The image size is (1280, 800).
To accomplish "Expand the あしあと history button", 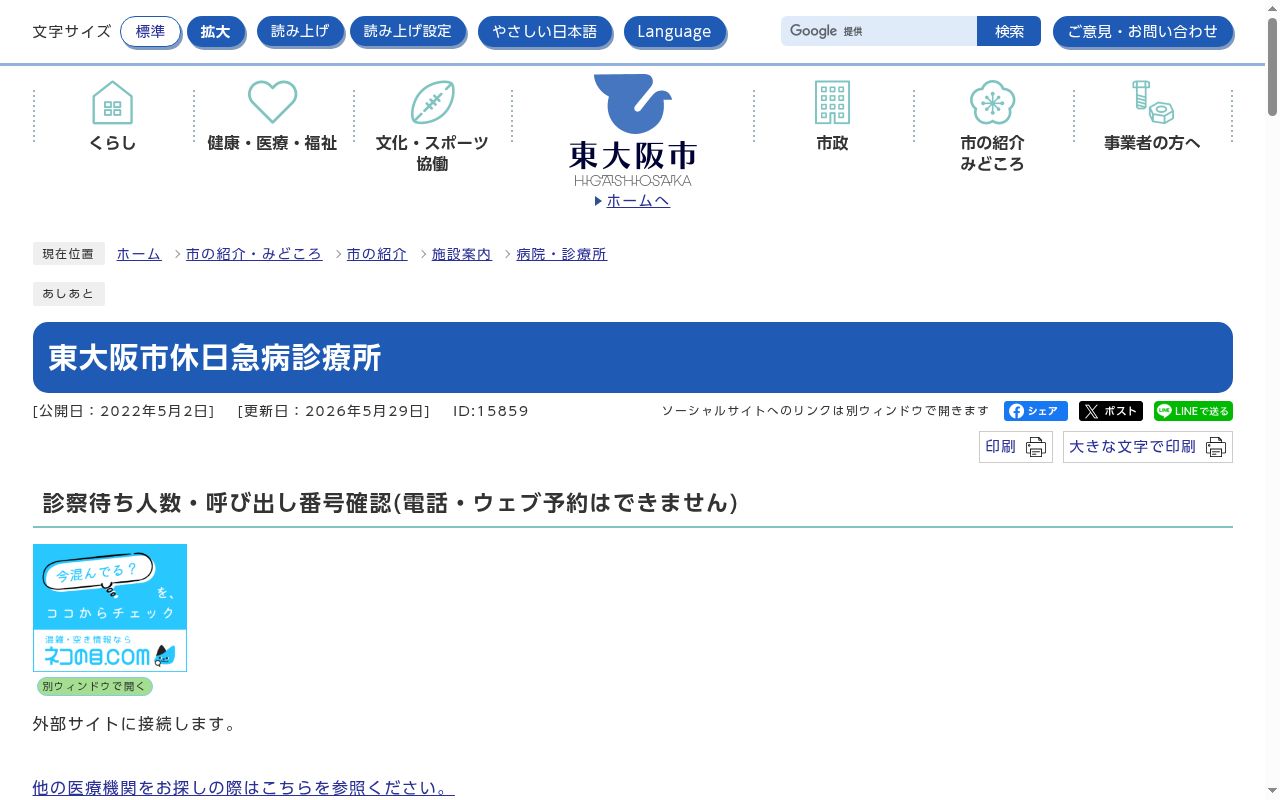I will [69, 294].
